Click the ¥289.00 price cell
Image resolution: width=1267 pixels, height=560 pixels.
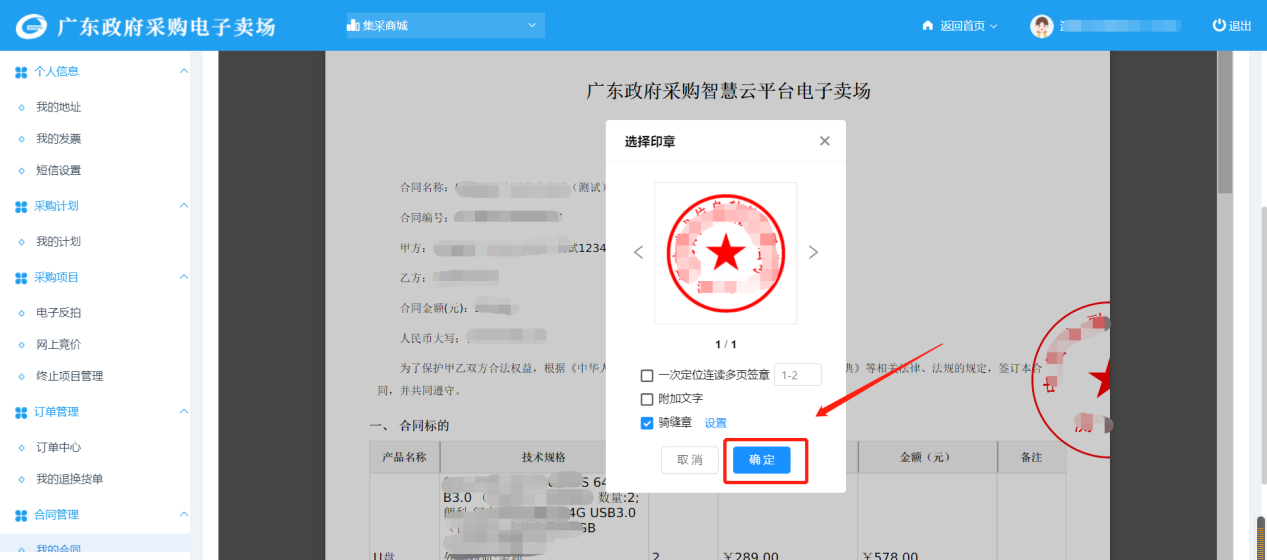click(x=750, y=555)
